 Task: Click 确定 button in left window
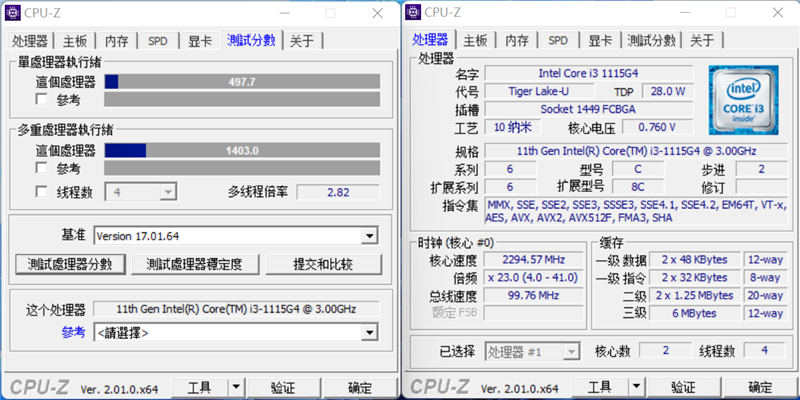point(360,388)
